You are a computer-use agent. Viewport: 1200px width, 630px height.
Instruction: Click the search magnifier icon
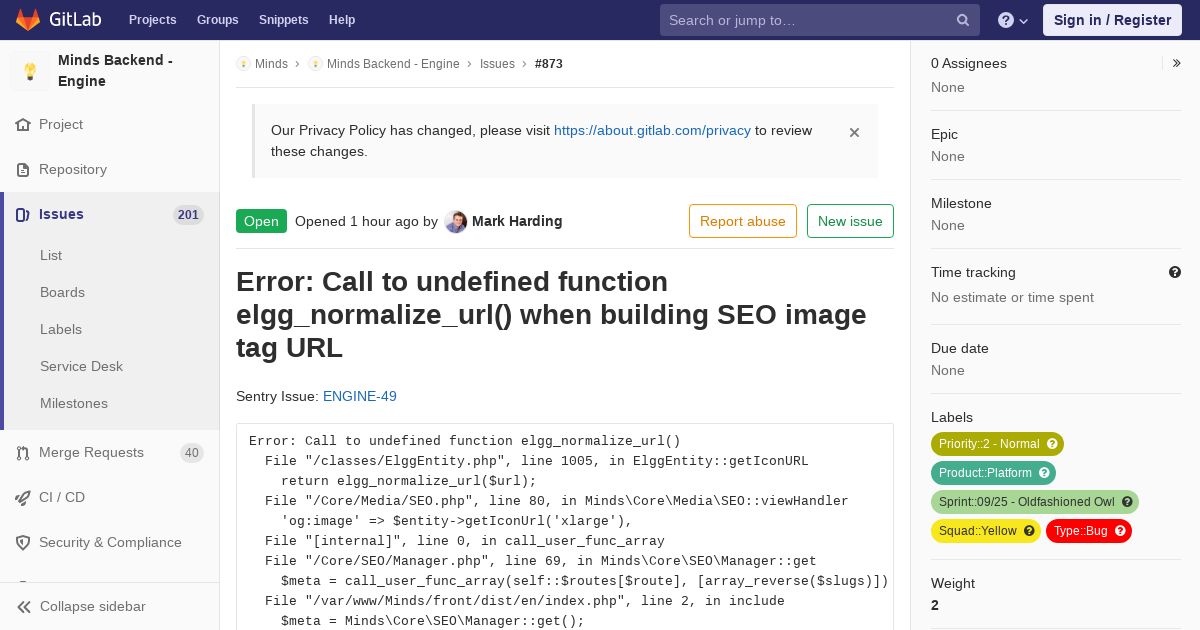[x=963, y=20]
